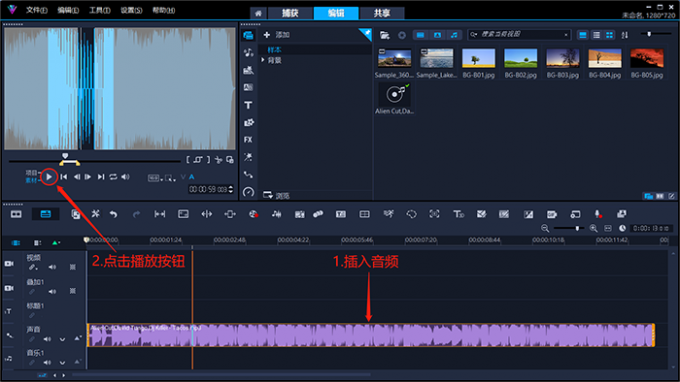Adjust the thumbnail size slider
The height and width of the screenshot is (382, 680).
click(649, 34)
